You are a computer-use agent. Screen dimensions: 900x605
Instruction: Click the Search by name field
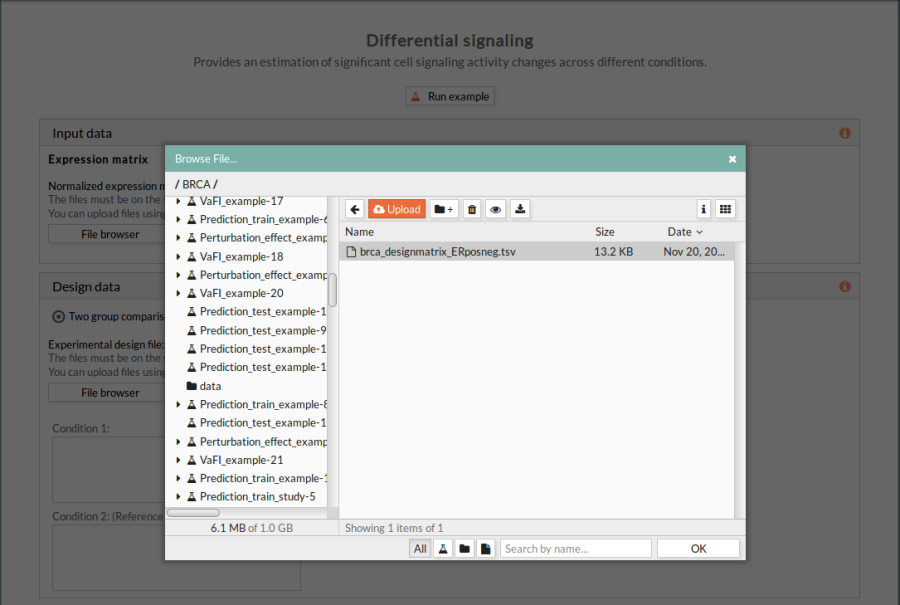tap(576, 549)
